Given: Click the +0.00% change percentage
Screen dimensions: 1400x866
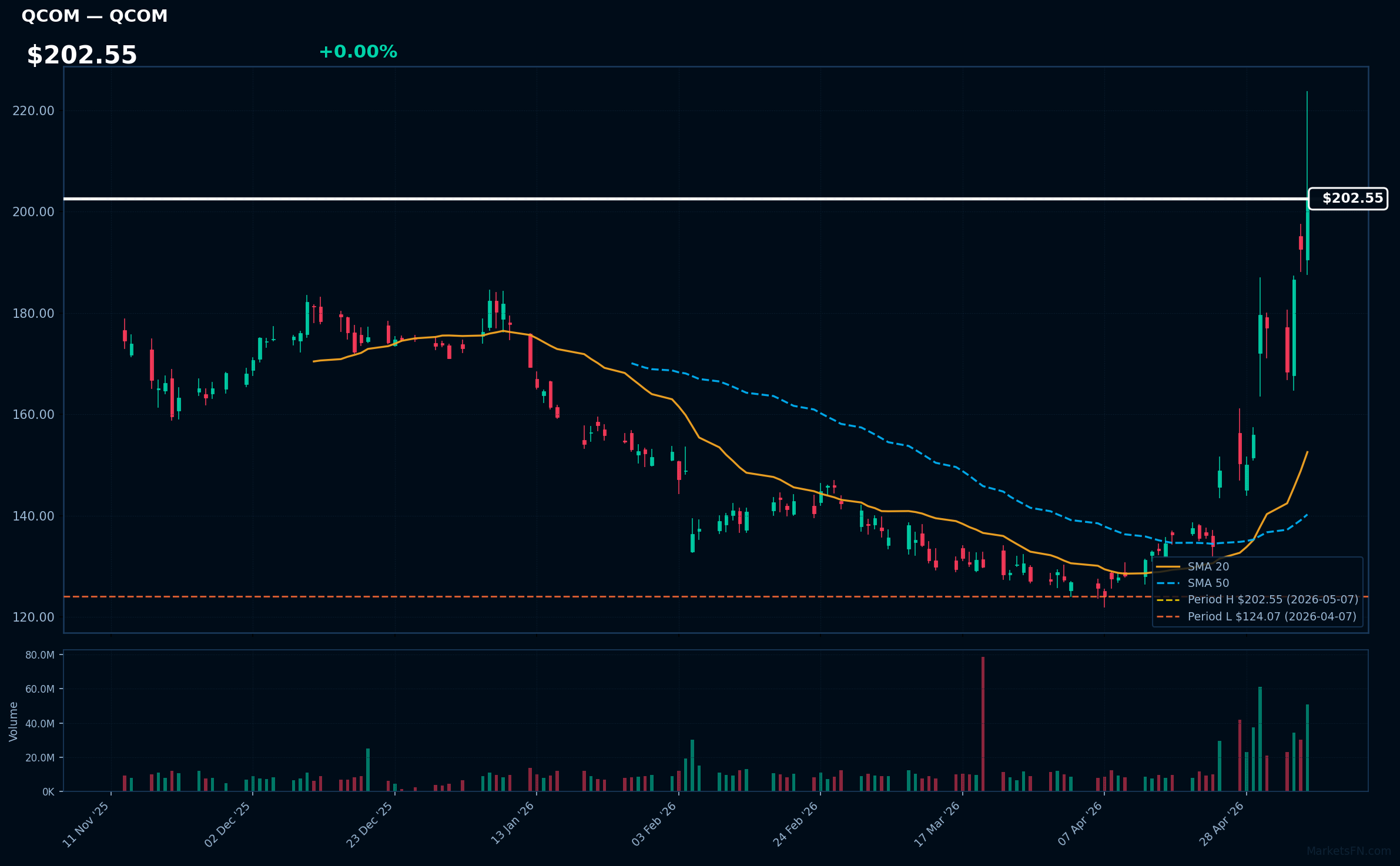Looking at the screenshot, I should click(358, 52).
